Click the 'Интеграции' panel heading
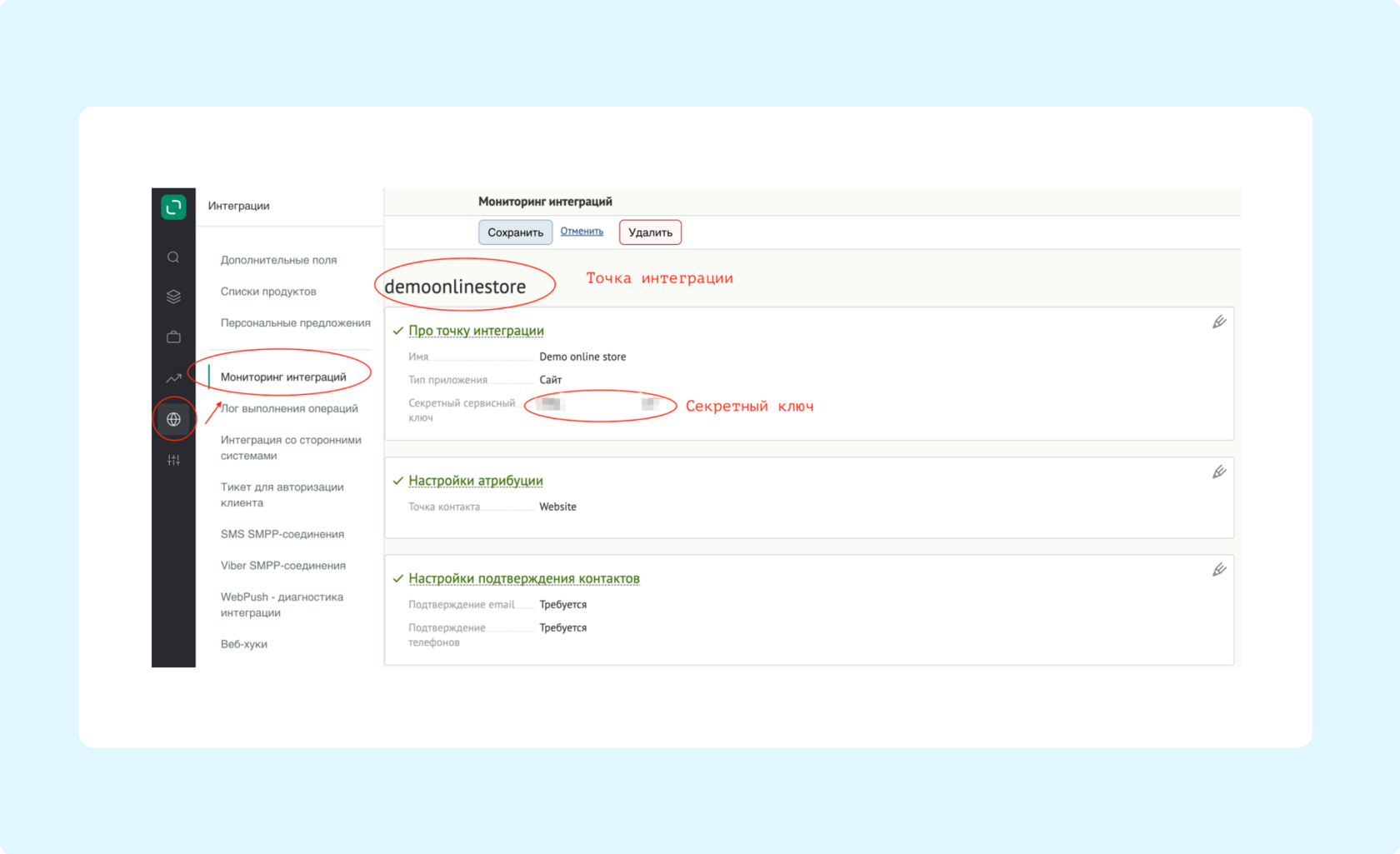The image size is (1400, 854). (x=238, y=206)
